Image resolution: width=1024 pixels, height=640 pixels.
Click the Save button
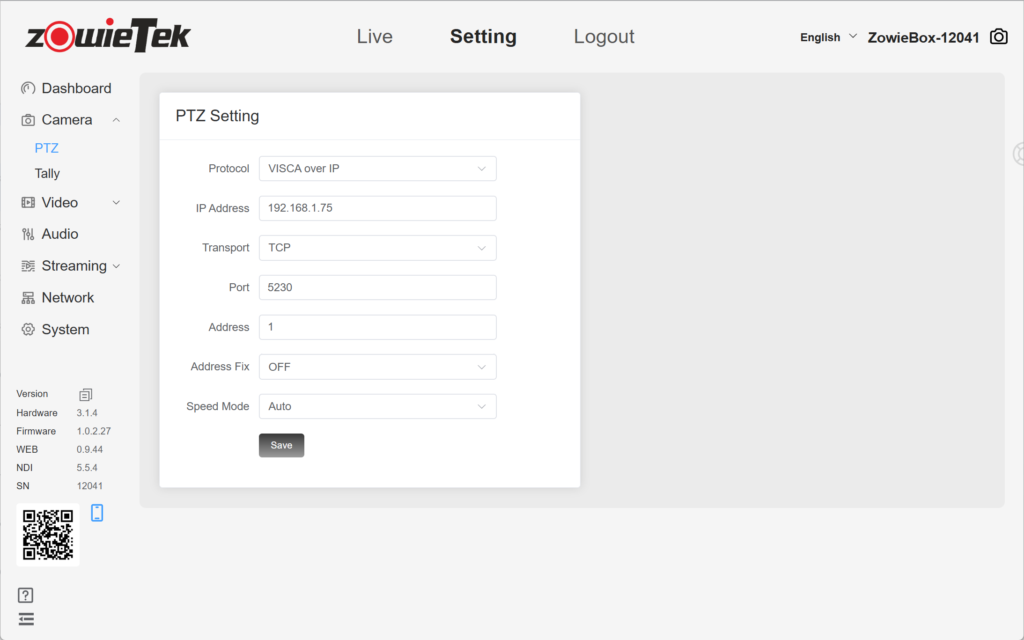coord(281,445)
